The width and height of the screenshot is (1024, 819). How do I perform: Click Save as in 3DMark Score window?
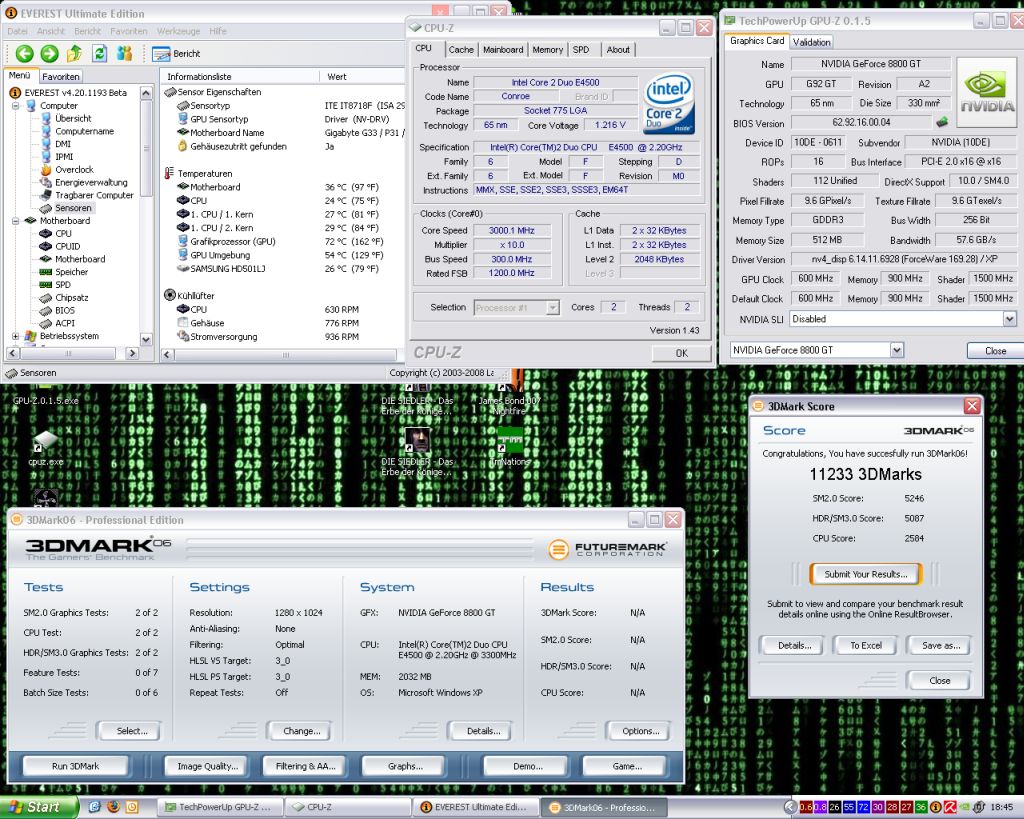[940, 645]
